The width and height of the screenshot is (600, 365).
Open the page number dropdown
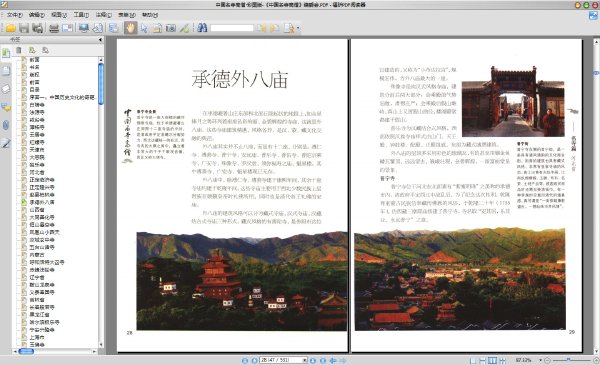tap(305, 360)
